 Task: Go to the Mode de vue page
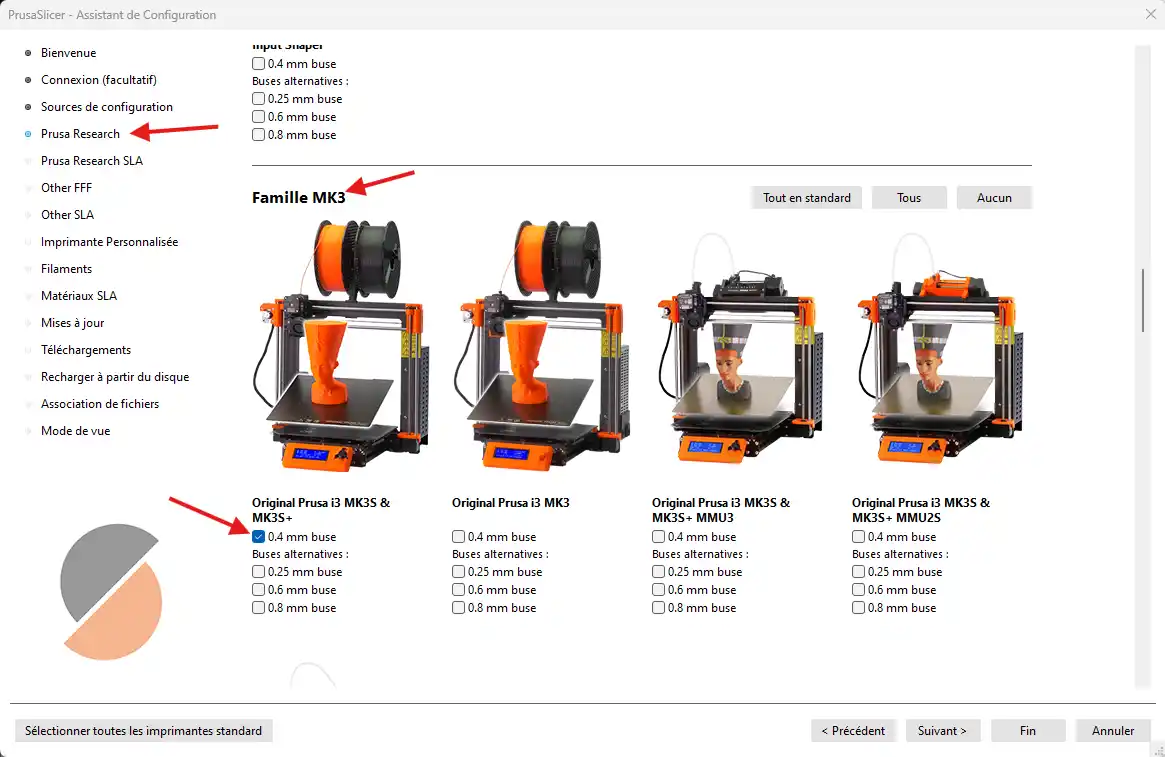(x=75, y=431)
